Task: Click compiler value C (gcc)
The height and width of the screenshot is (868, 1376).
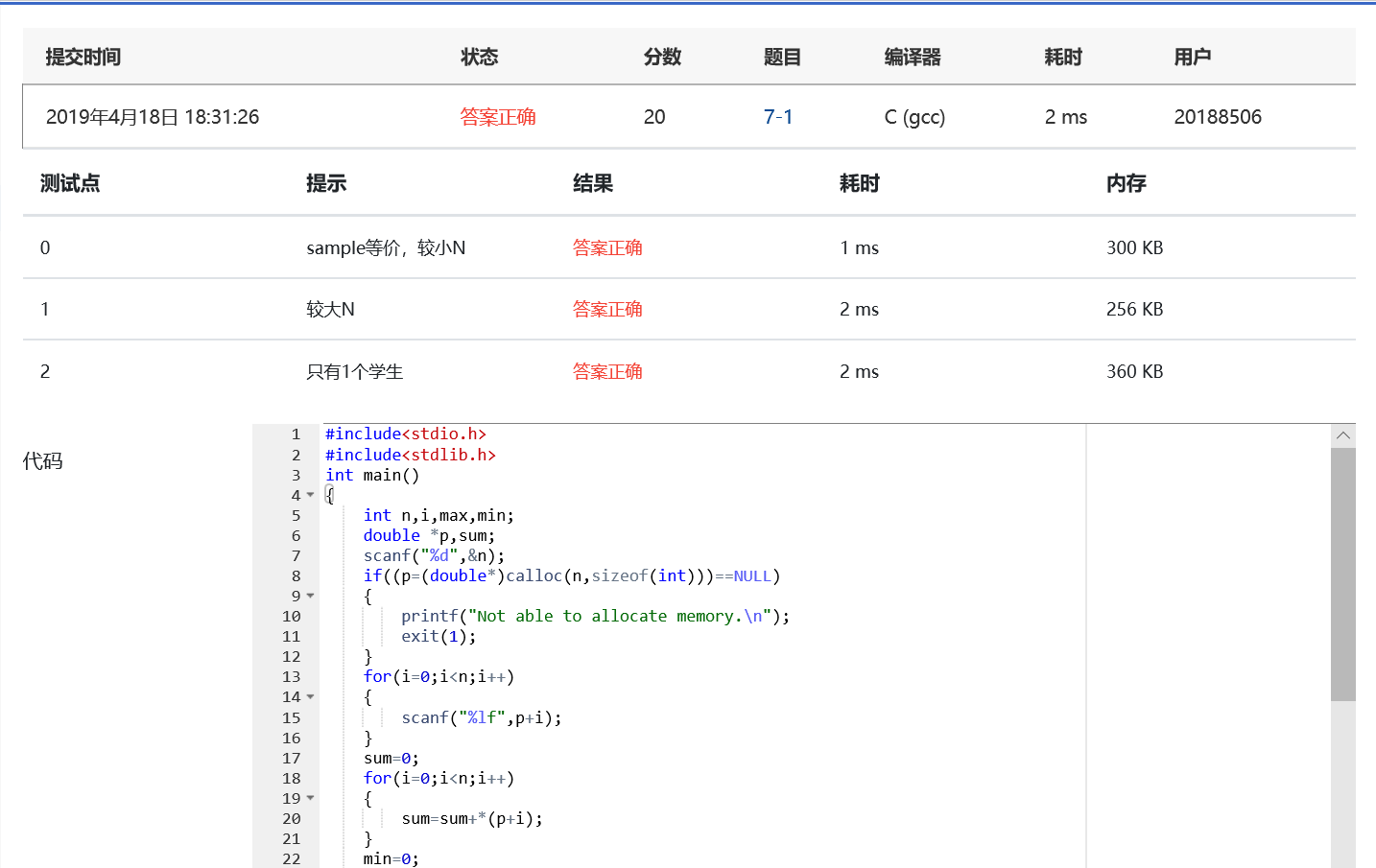Action: 914,117
